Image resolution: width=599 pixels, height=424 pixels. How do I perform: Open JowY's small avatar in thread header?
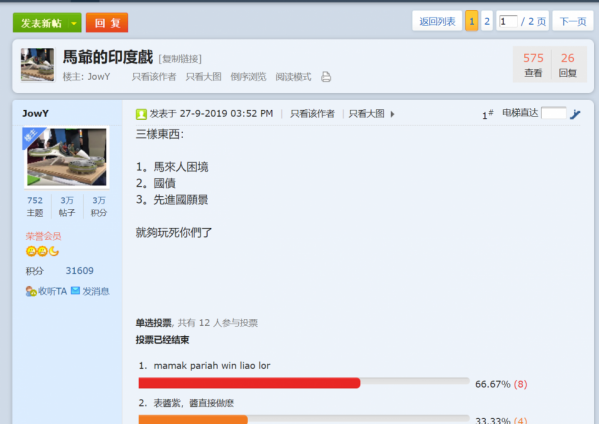37,65
